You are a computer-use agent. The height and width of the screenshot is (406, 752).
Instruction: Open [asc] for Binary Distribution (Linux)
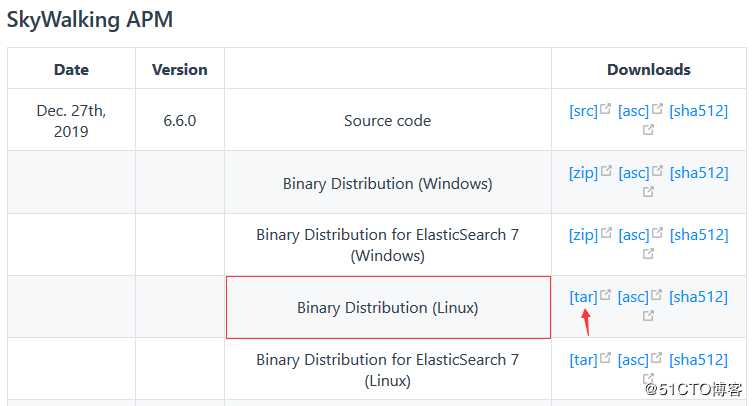(x=633, y=297)
